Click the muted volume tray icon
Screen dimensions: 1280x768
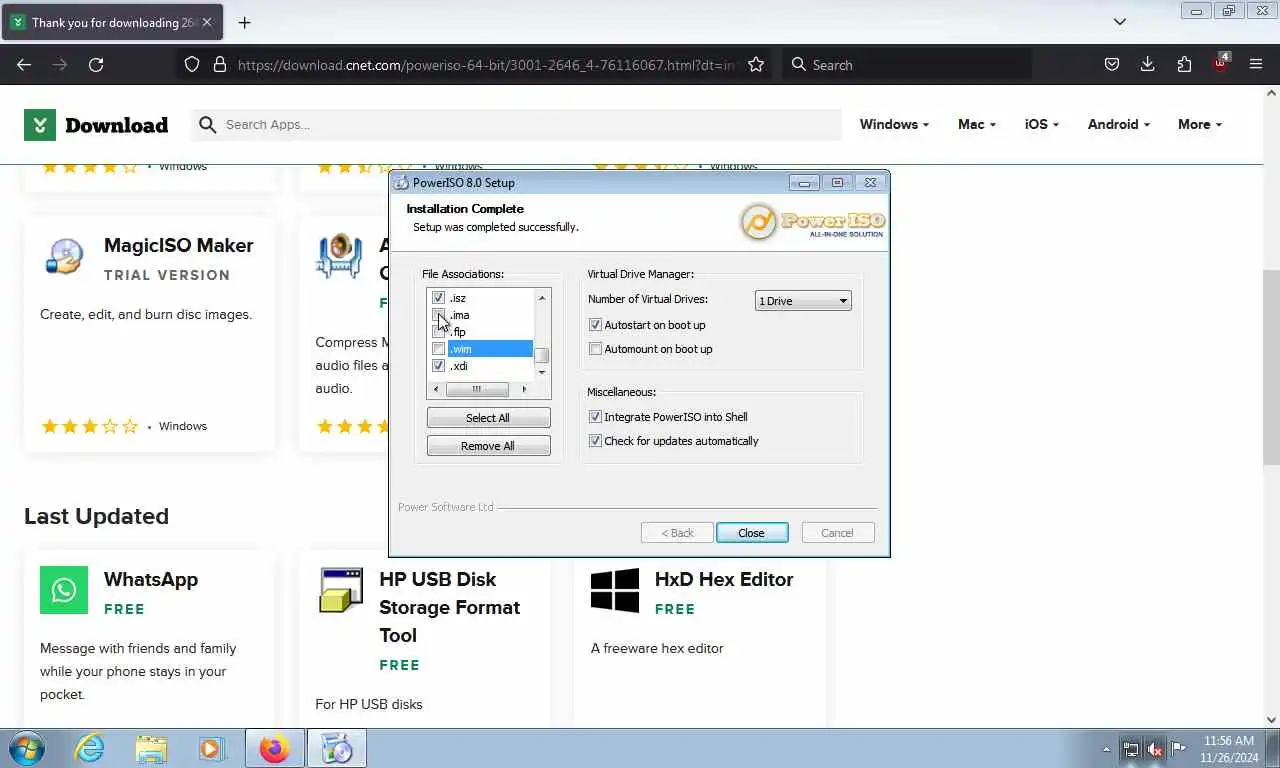[x=1155, y=748]
